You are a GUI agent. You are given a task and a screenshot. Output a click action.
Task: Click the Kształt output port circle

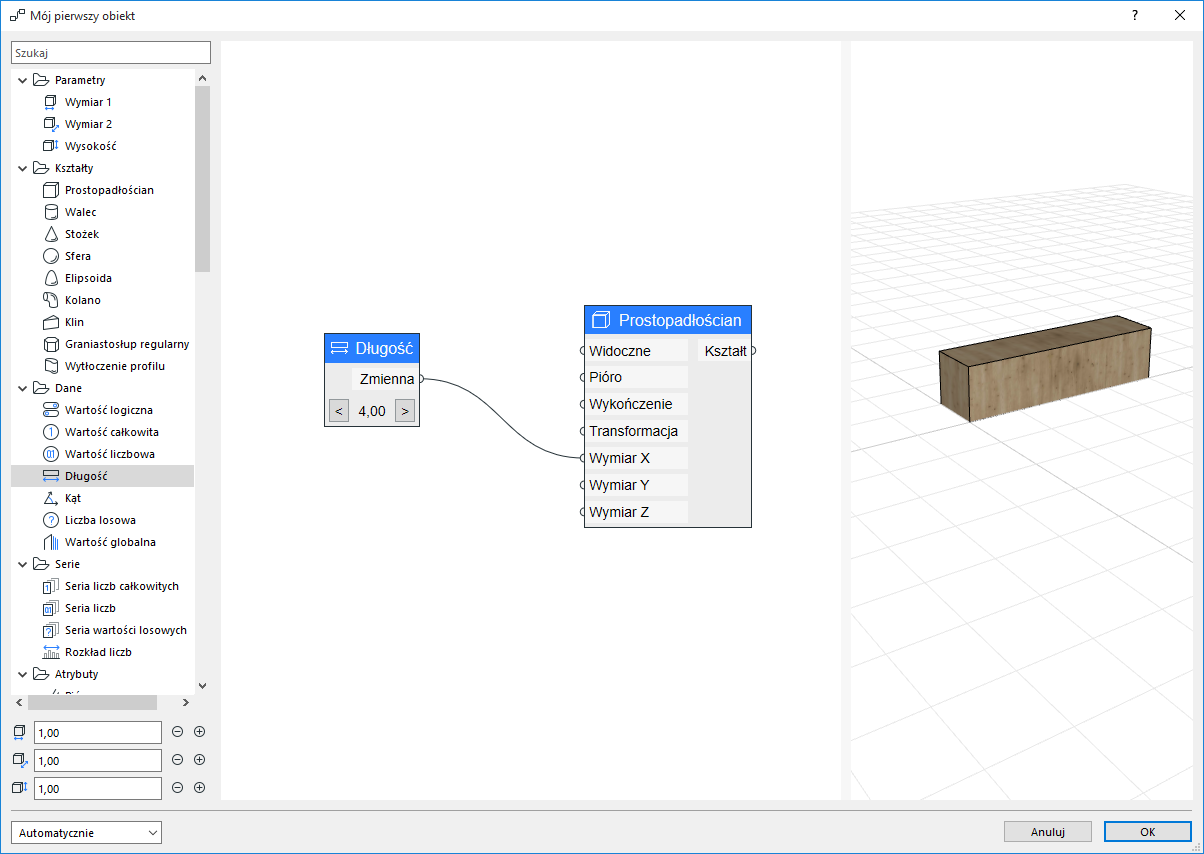pos(753,351)
